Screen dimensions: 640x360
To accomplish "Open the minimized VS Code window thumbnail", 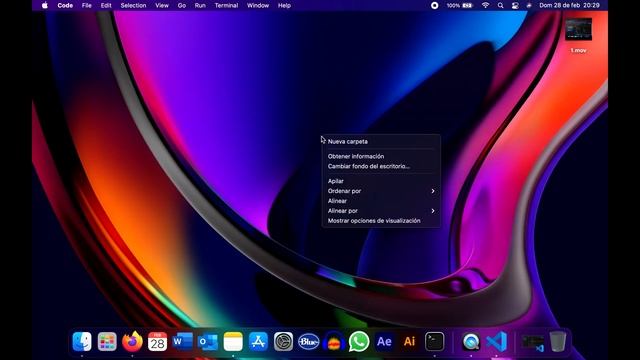I will [x=533, y=342].
